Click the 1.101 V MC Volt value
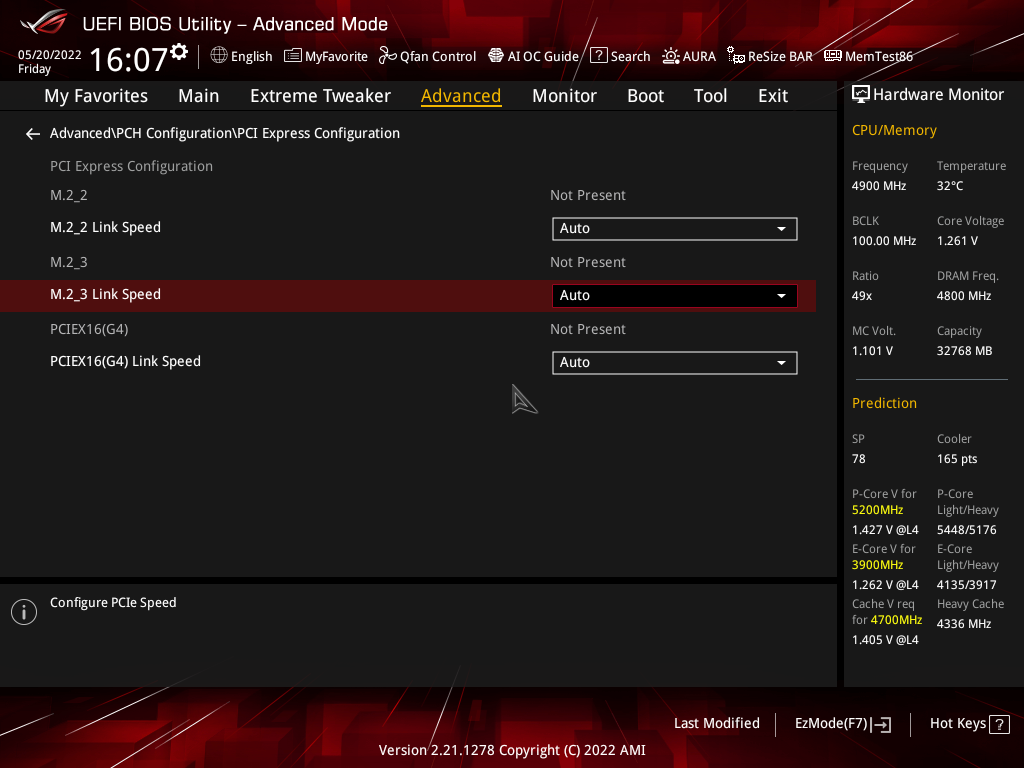Image resolution: width=1024 pixels, height=768 pixels. pyautogui.click(x=872, y=351)
